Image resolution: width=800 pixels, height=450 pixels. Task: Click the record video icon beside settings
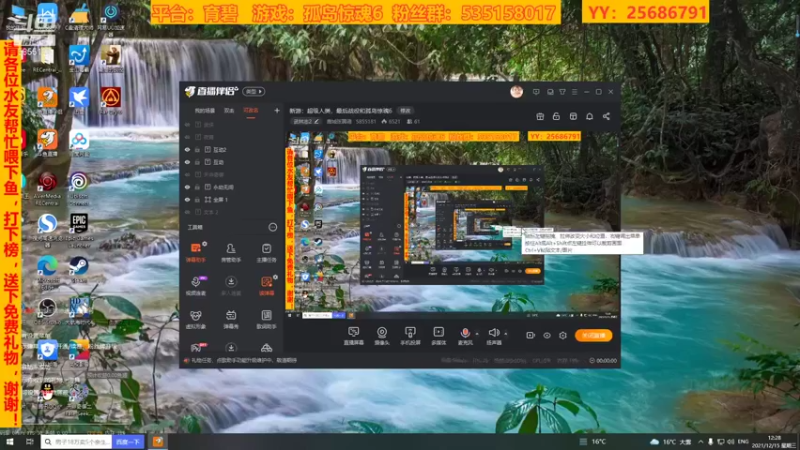click(x=531, y=335)
